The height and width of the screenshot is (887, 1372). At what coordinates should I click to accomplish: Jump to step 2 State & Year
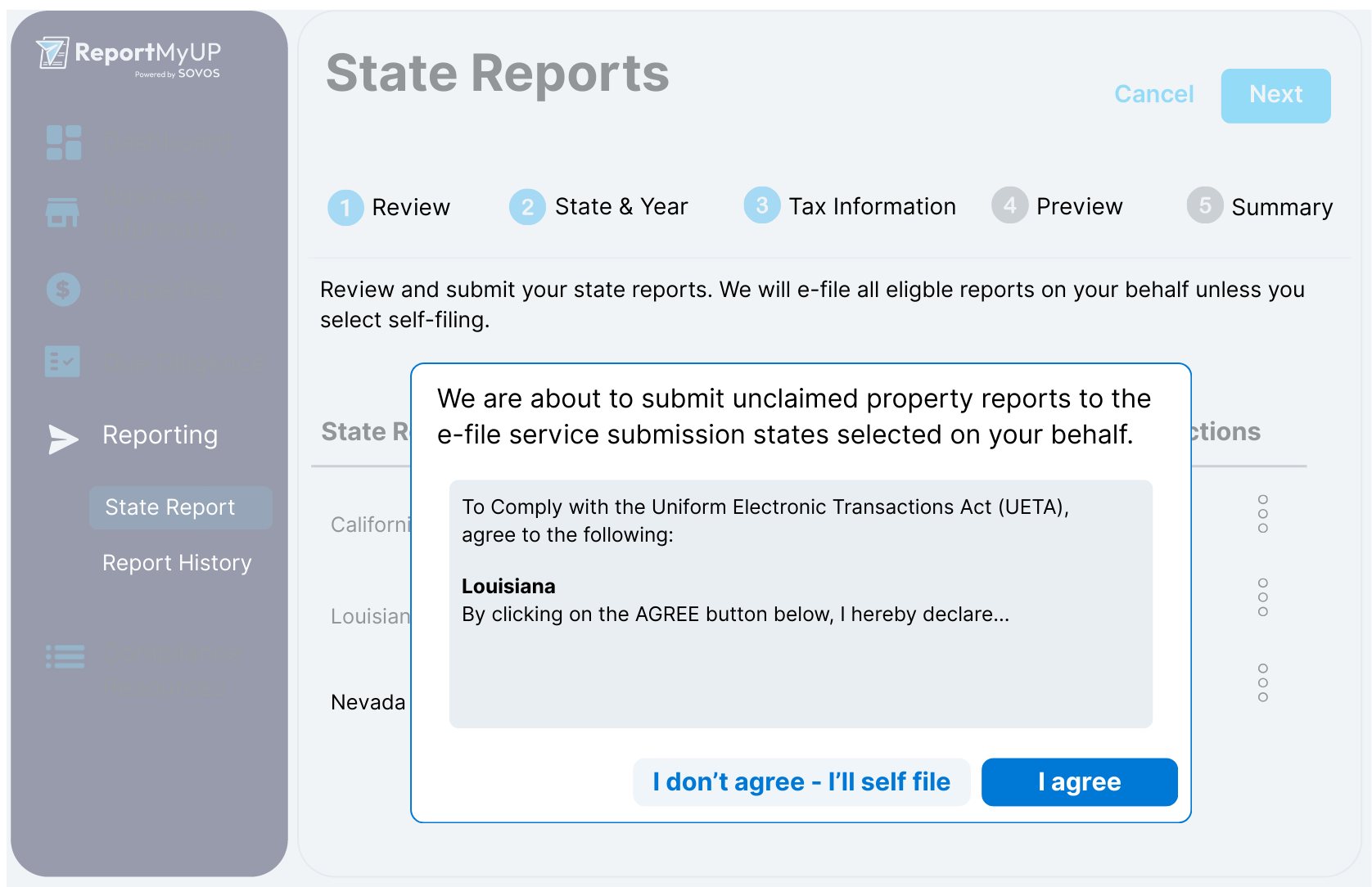[598, 207]
